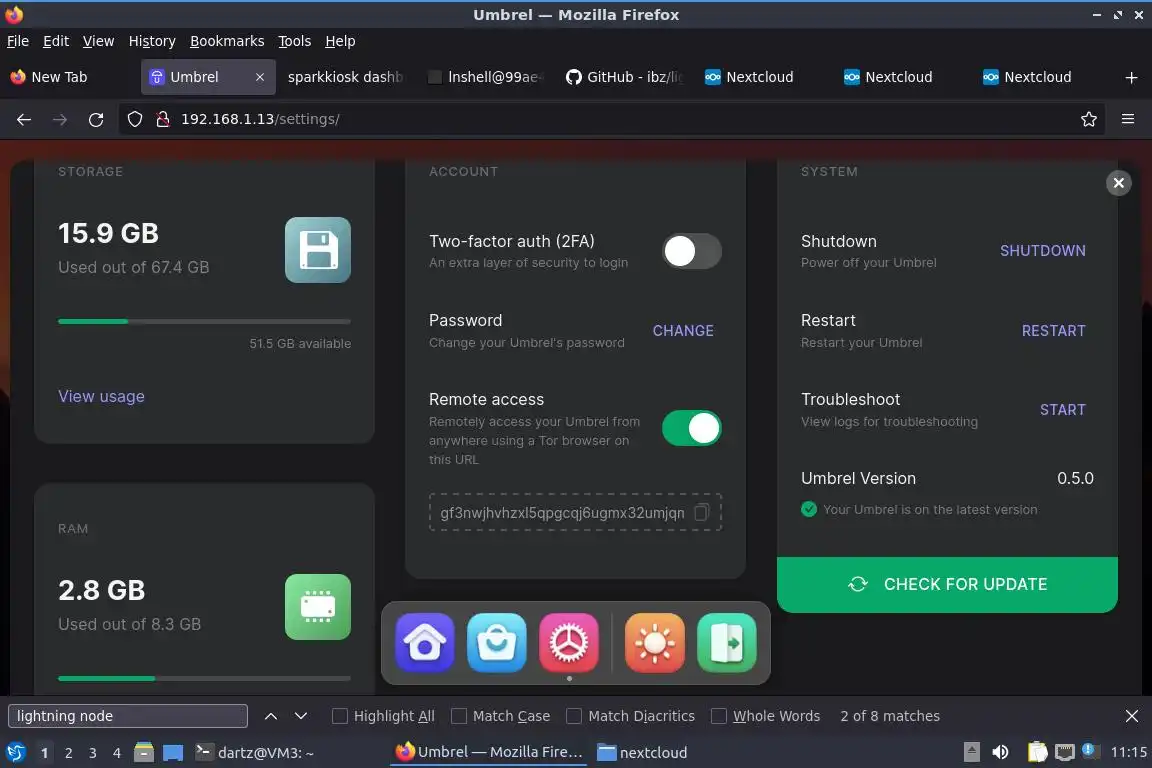
Task: Jump to next find match
Action: coord(300,716)
